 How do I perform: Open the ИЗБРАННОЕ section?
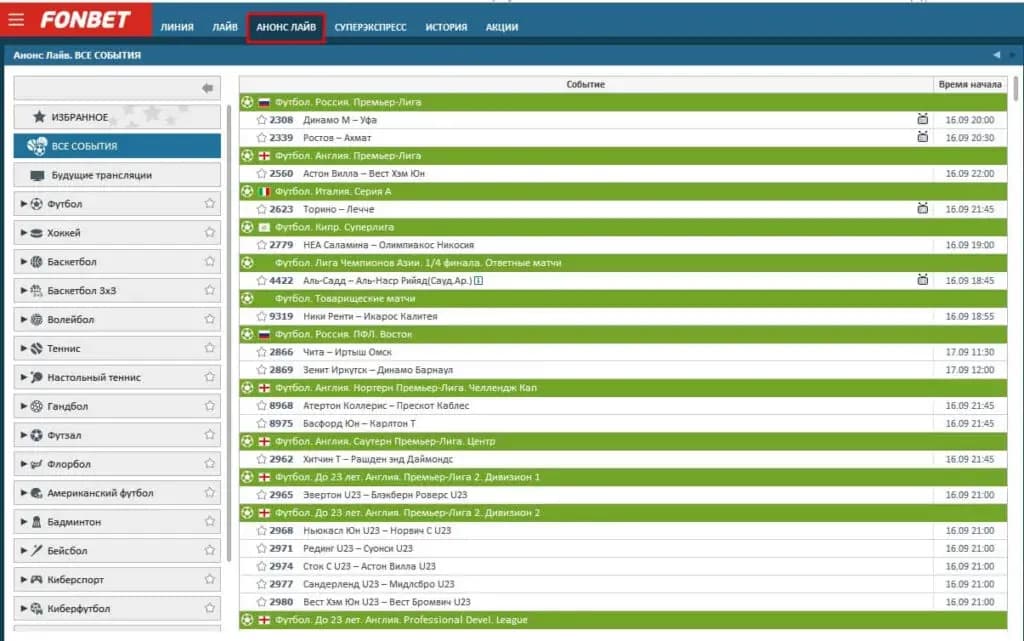(x=117, y=117)
